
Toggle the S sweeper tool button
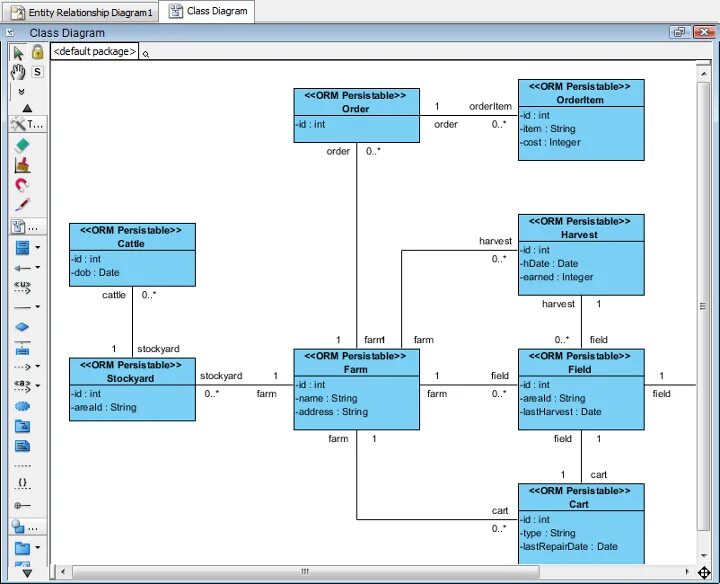pyautogui.click(x=38, y=72)
